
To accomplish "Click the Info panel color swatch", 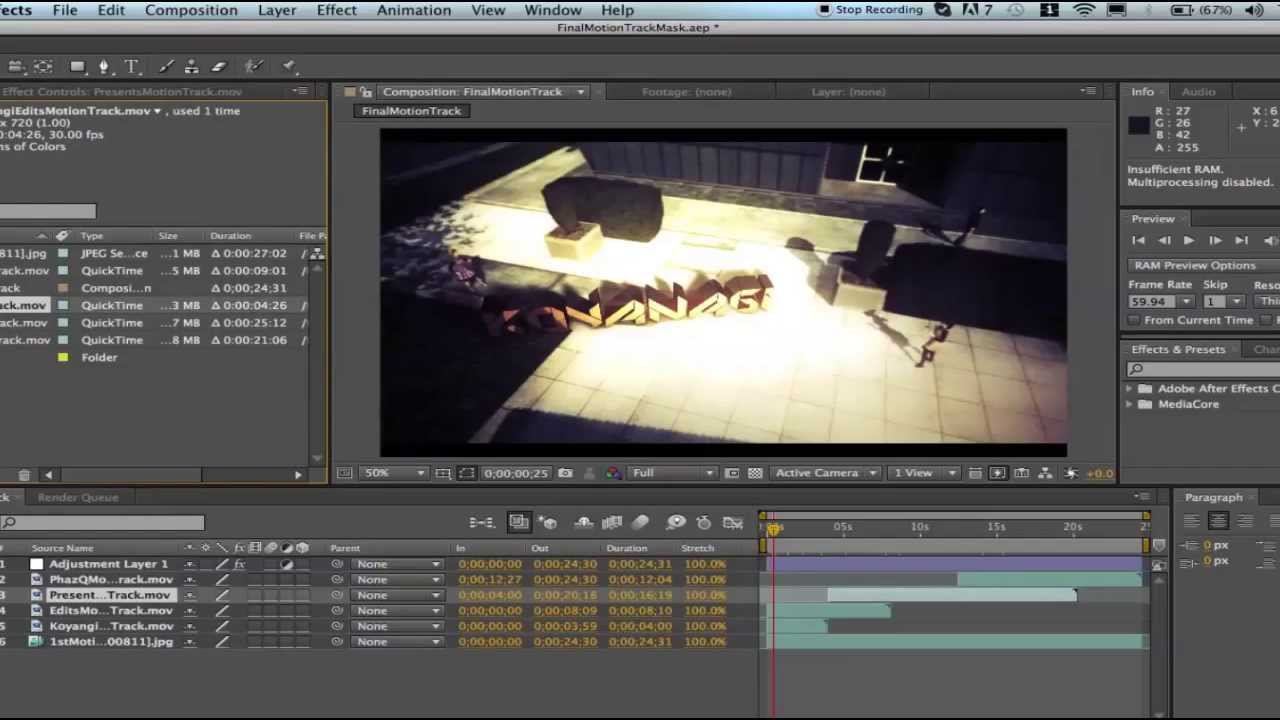I will pyautogui.click(x=1139, y=126).
